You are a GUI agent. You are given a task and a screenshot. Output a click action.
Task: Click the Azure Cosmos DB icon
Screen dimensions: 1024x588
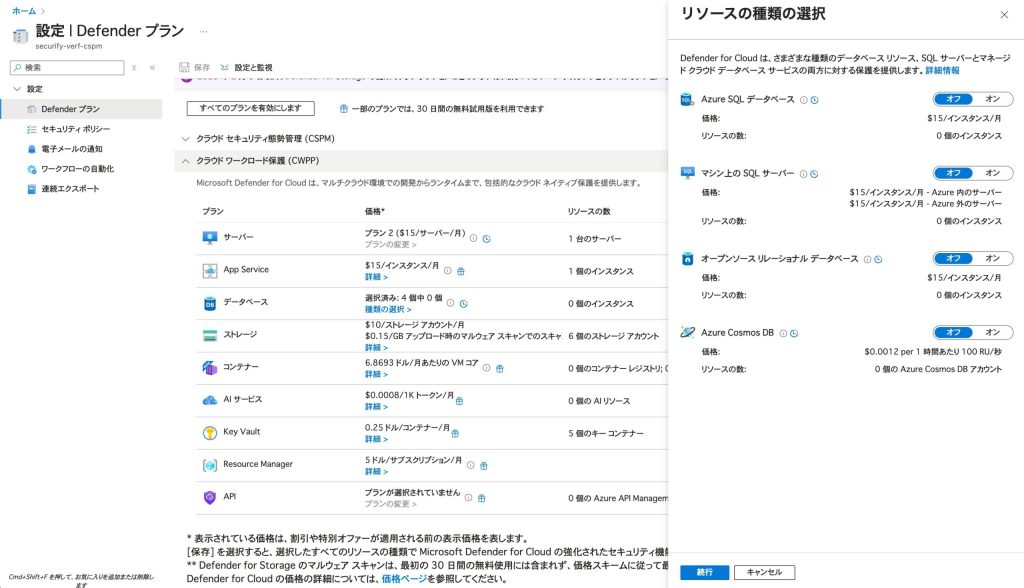click(687, 332)
